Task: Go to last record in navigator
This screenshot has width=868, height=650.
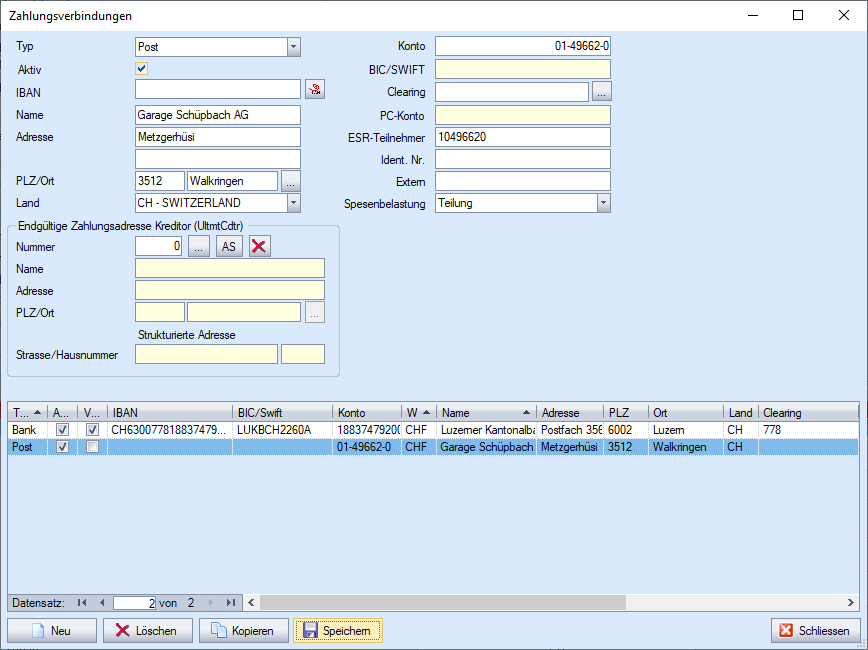Action: pos(230,602)
